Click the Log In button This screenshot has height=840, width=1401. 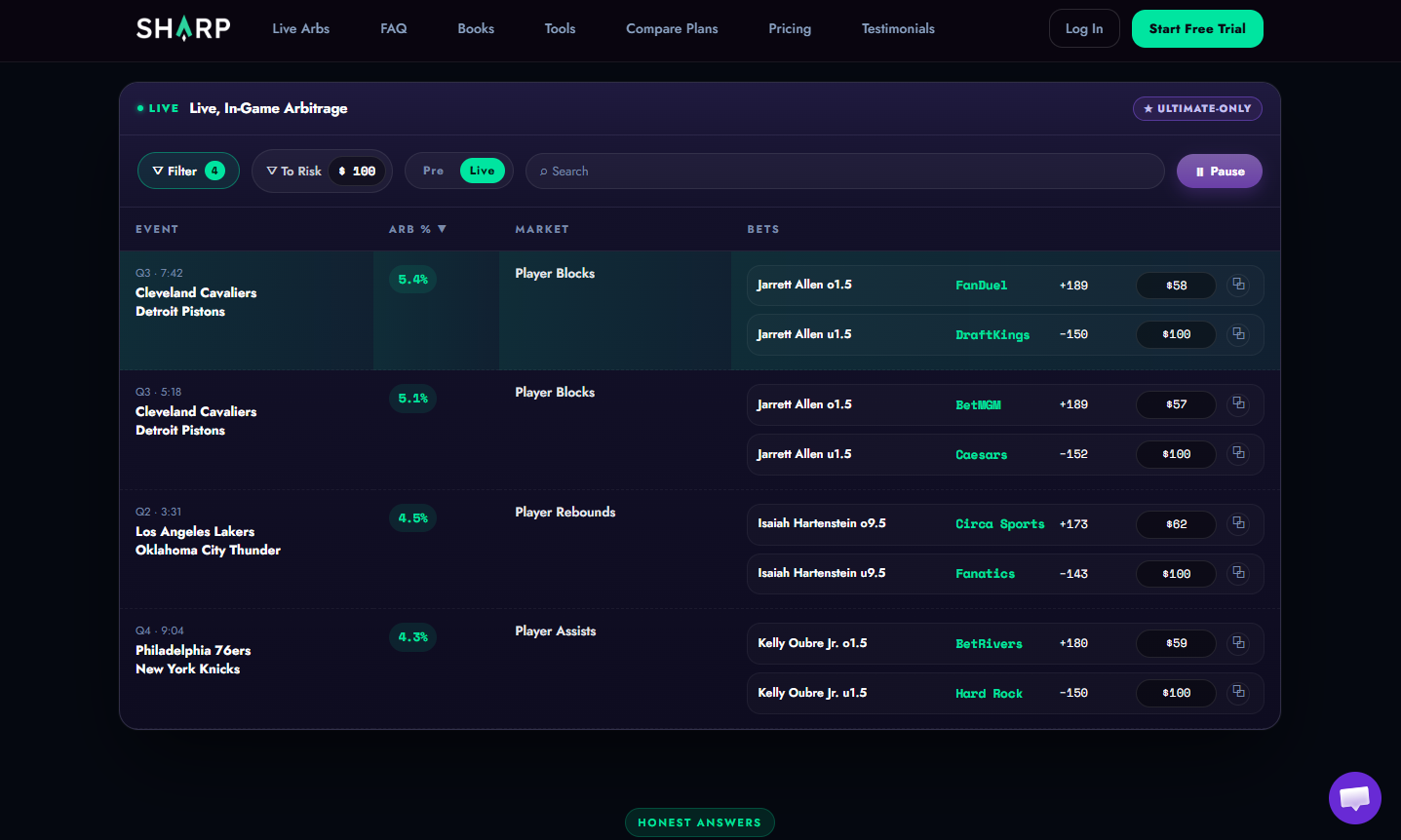[x=1084, y=28]
